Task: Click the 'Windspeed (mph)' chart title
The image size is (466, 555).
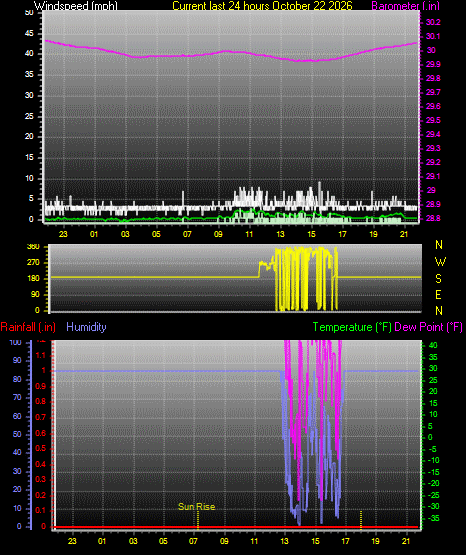Action: 76,5
